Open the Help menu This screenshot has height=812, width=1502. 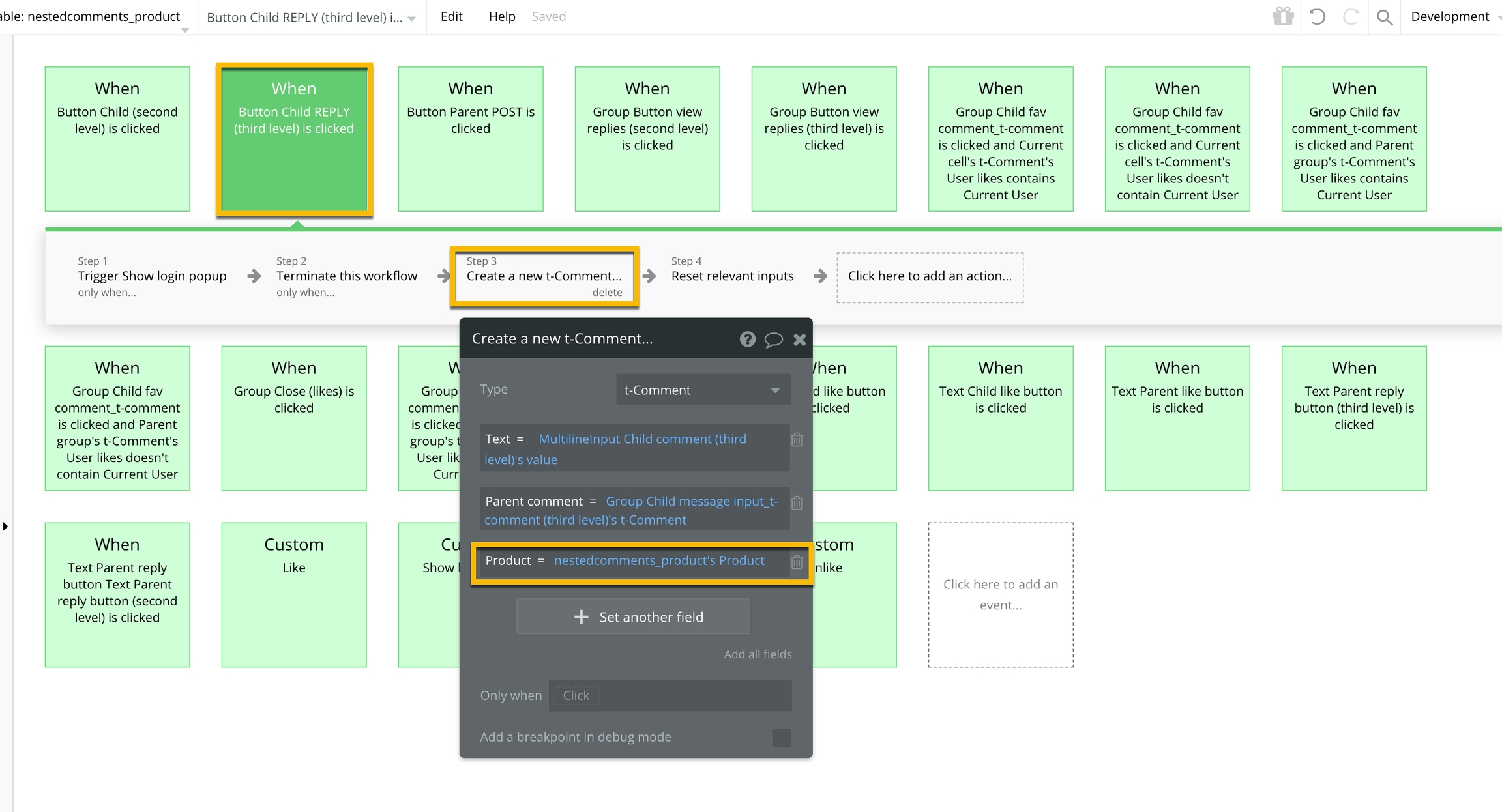coord(501,16)
